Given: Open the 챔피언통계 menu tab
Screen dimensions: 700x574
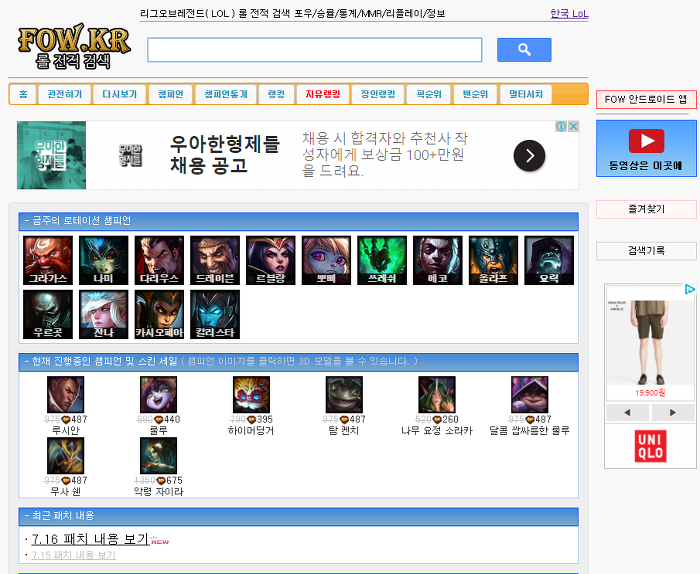Looking at the screenshot, I should [x=225, y=94].
